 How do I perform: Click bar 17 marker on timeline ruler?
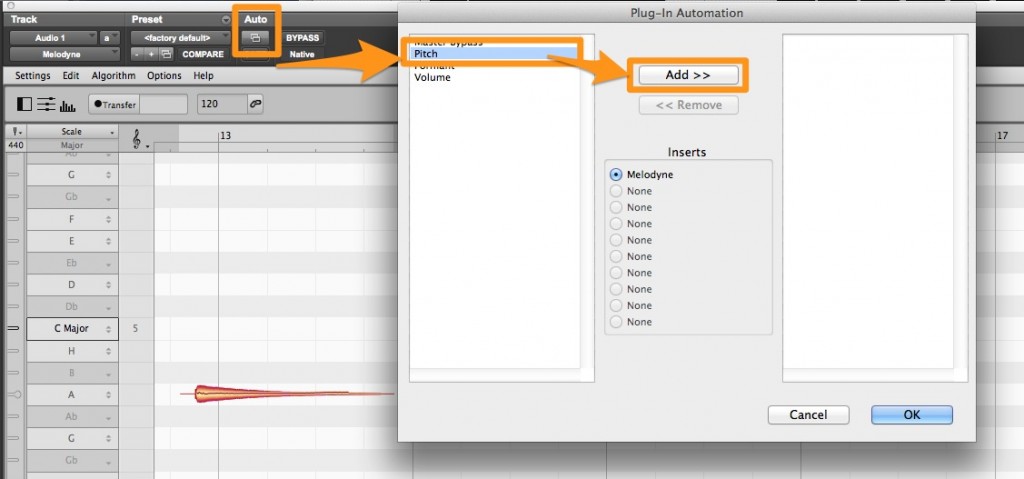(1002, 136)
